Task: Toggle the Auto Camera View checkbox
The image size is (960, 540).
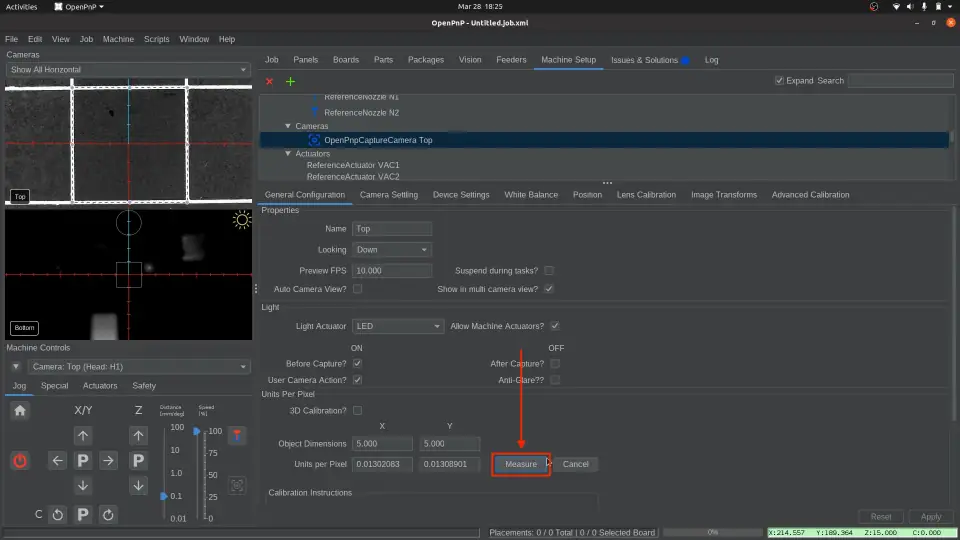Action: tap(357, 289)
